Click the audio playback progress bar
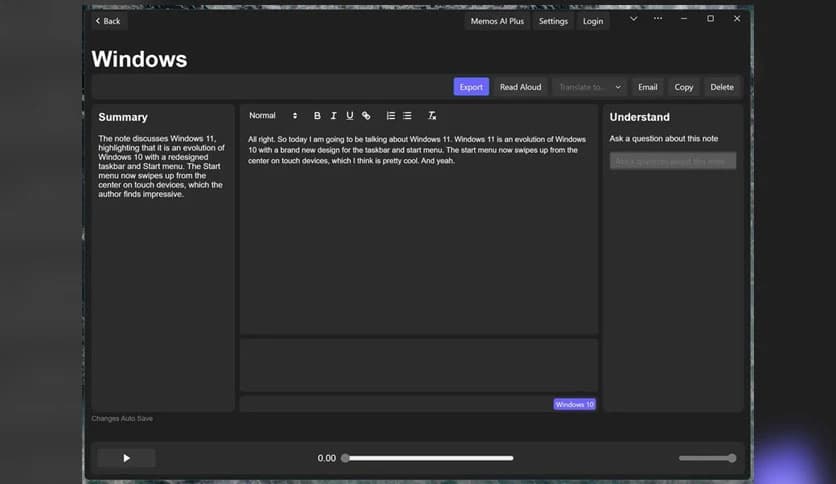The width and height of the screenshot is (836, 484). [429, 458]
